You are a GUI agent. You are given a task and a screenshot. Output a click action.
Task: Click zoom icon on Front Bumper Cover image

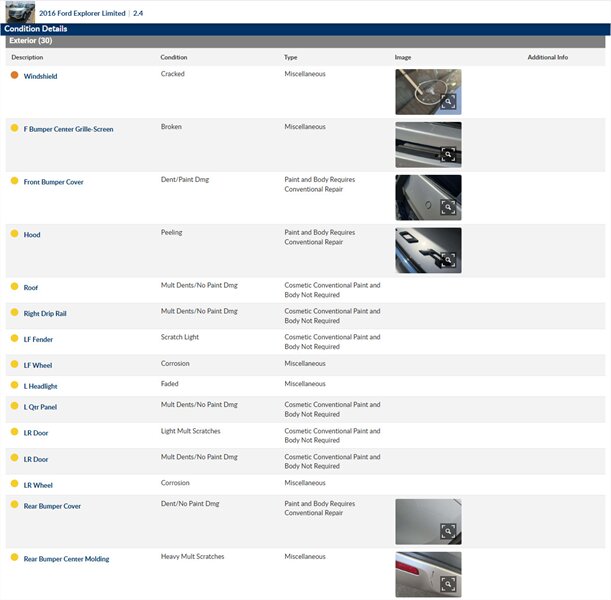449,208
